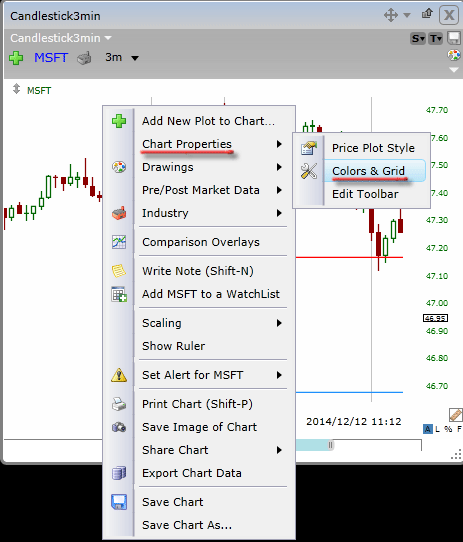Click the 47.70 price axis label

pyautogui.click(x=437, y=110)
